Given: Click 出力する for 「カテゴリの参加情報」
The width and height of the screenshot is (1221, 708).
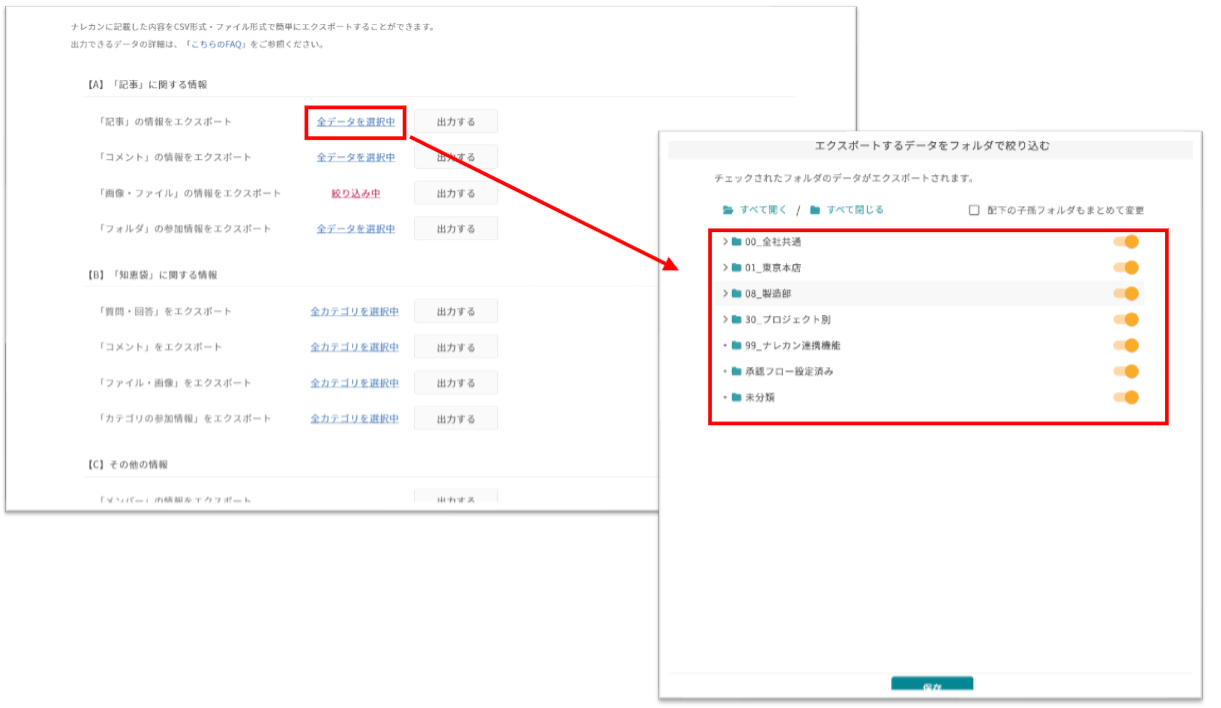Looking at the screenshot, I should click(456, 419).
